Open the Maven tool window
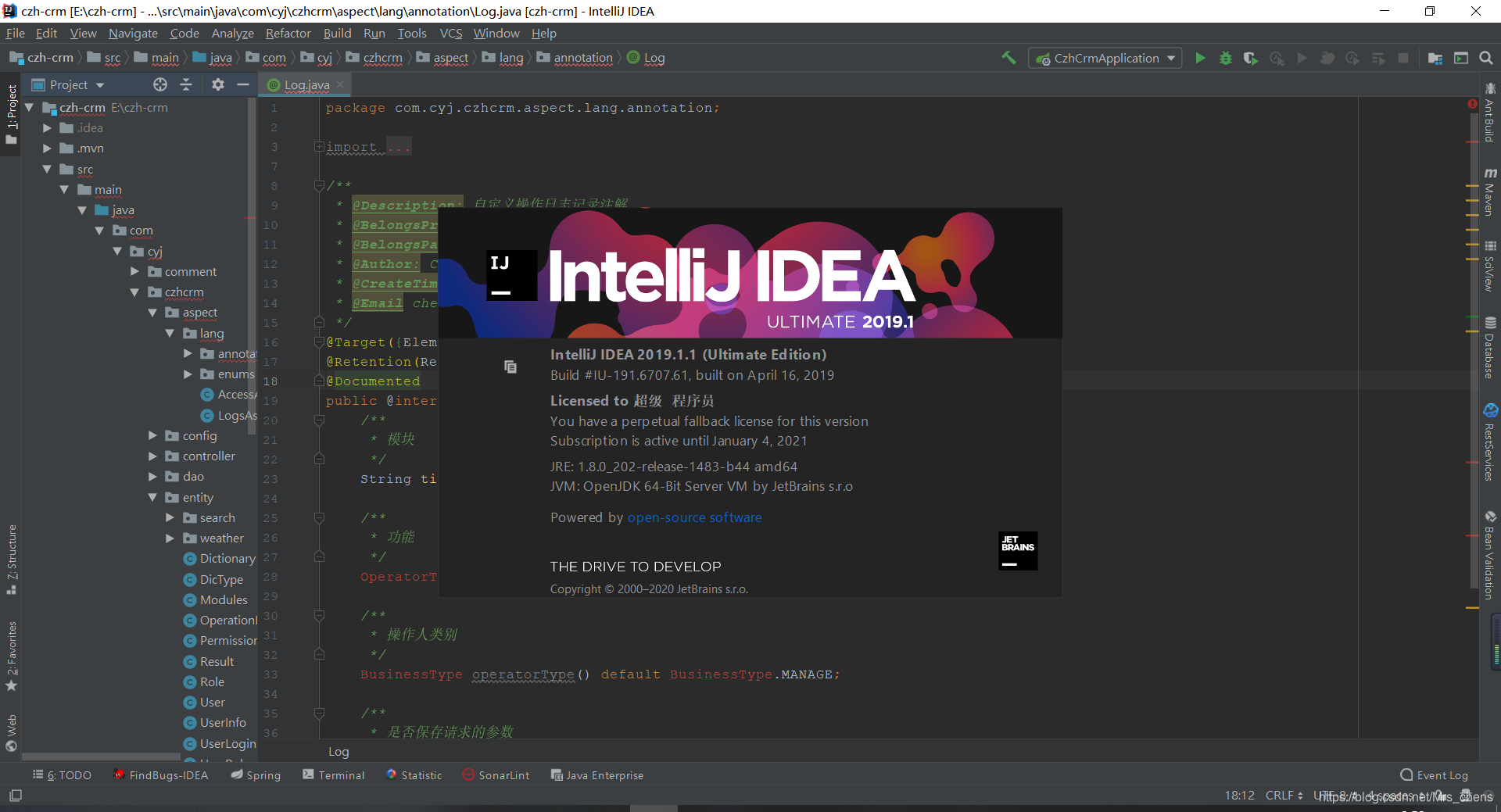Image resolution: width=1501 pixels, height=812 pixels. (x=1490, y=191)
